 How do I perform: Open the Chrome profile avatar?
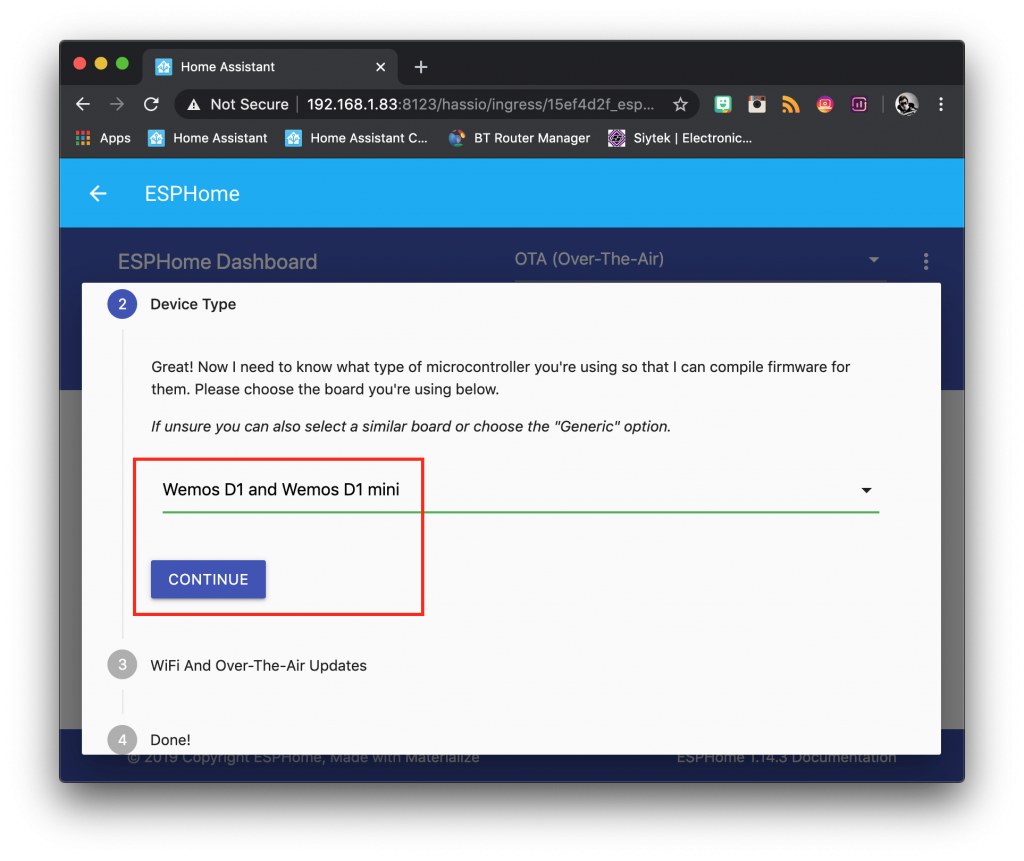[906, 105]
